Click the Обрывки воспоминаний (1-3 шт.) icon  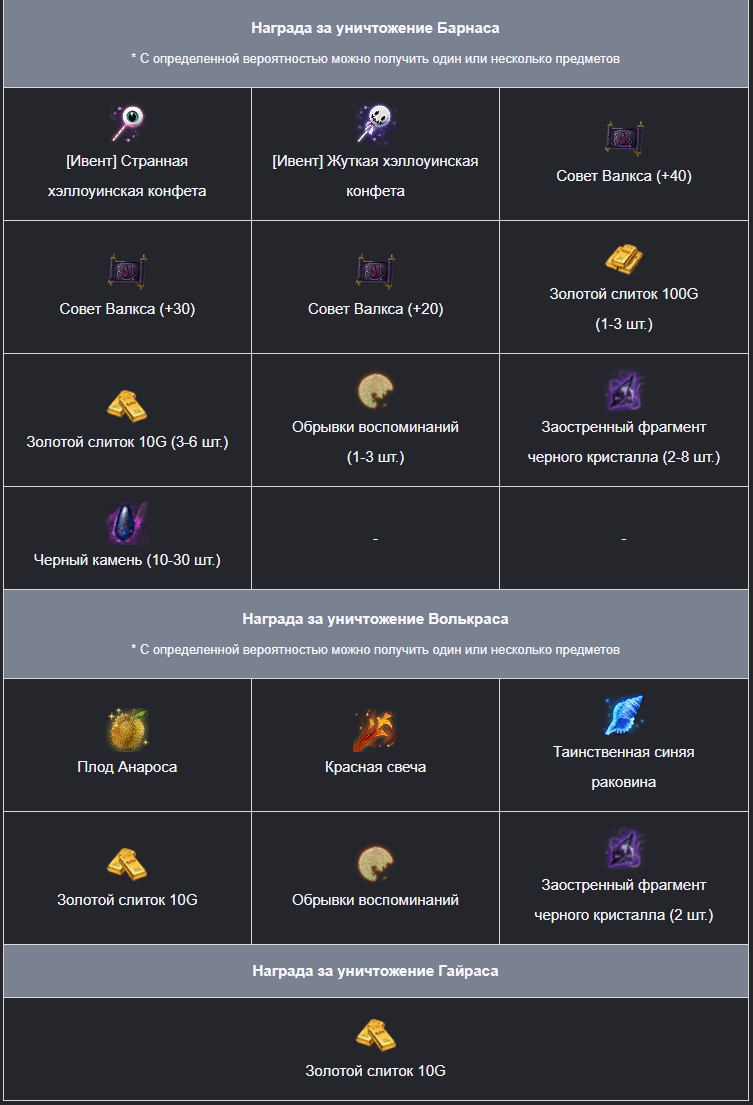(x=375, y=390)
